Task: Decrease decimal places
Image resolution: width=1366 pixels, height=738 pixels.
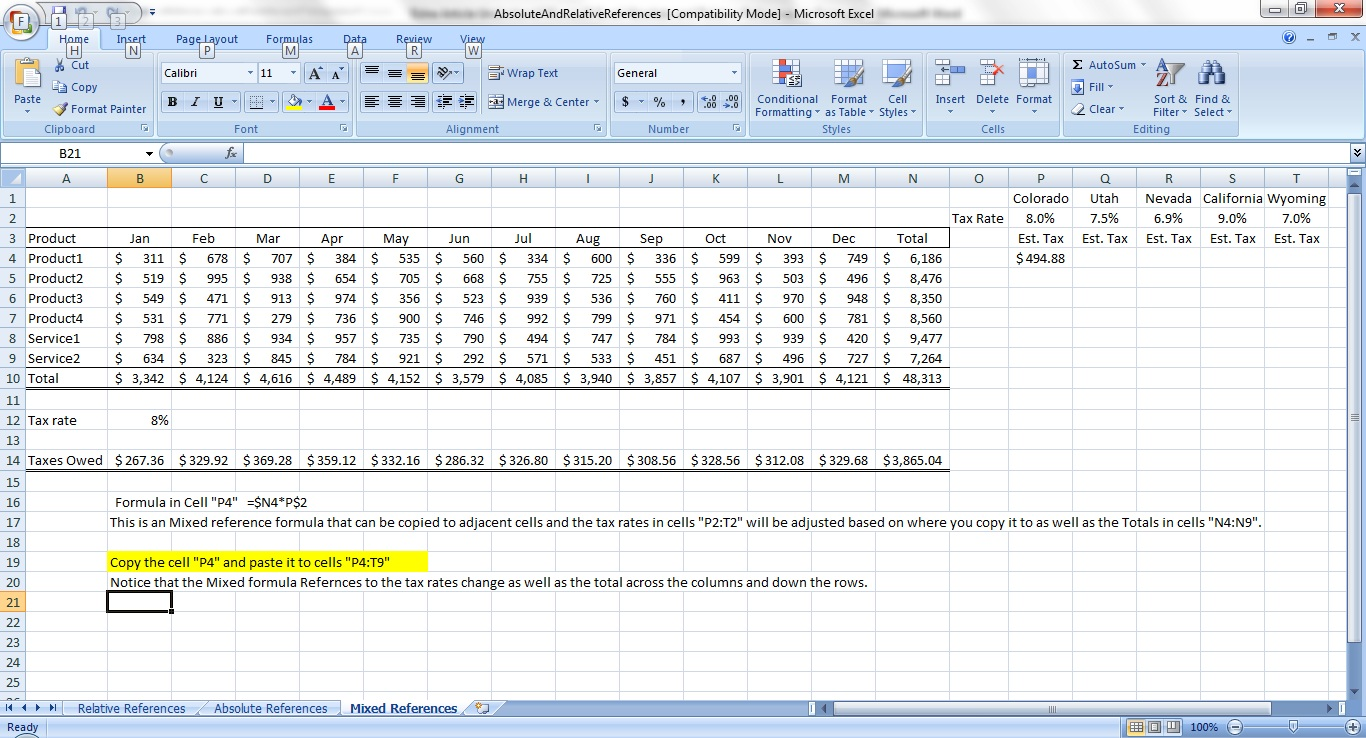Action: click(x=731, y=102)
